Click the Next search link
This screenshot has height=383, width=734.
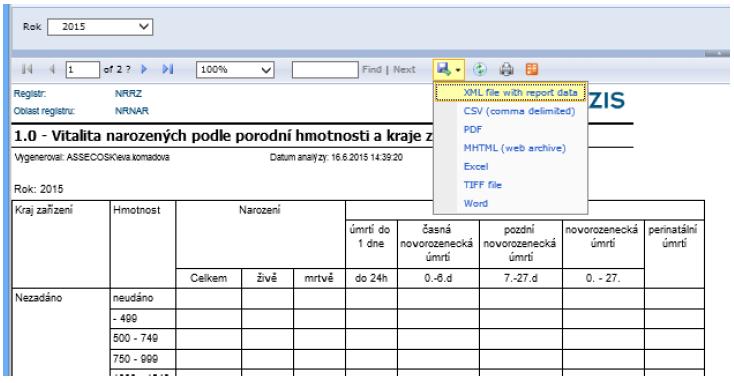click(x=404, y=70)
